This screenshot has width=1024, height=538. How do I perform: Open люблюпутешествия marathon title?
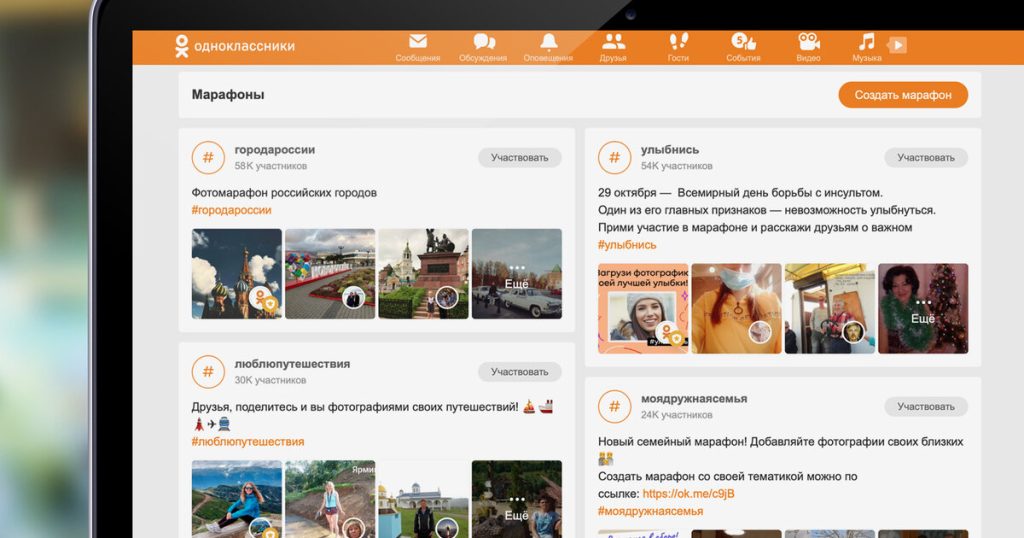(292, 364)
